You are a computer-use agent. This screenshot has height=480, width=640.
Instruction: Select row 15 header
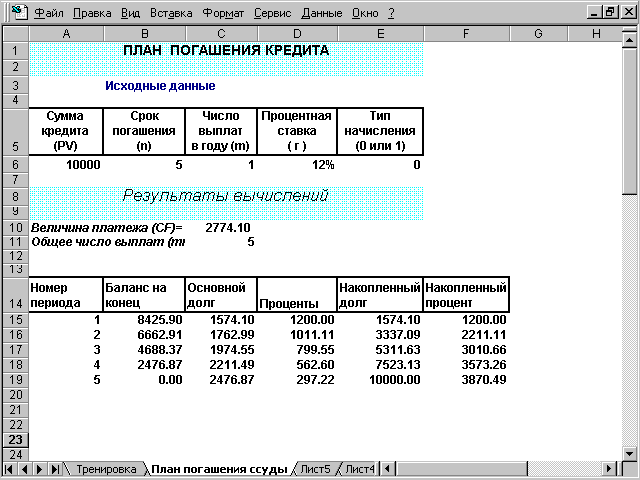[16, 320]
